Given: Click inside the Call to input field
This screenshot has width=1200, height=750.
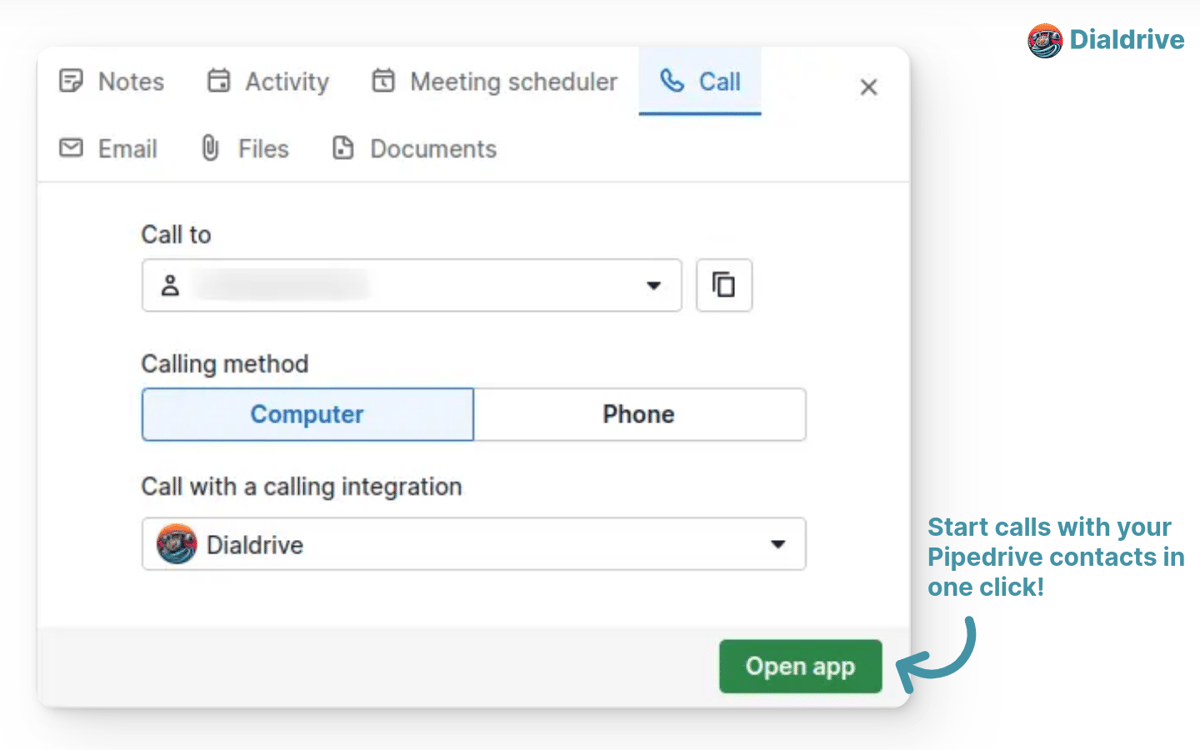Looking at the screenshot, I should 400,285.
